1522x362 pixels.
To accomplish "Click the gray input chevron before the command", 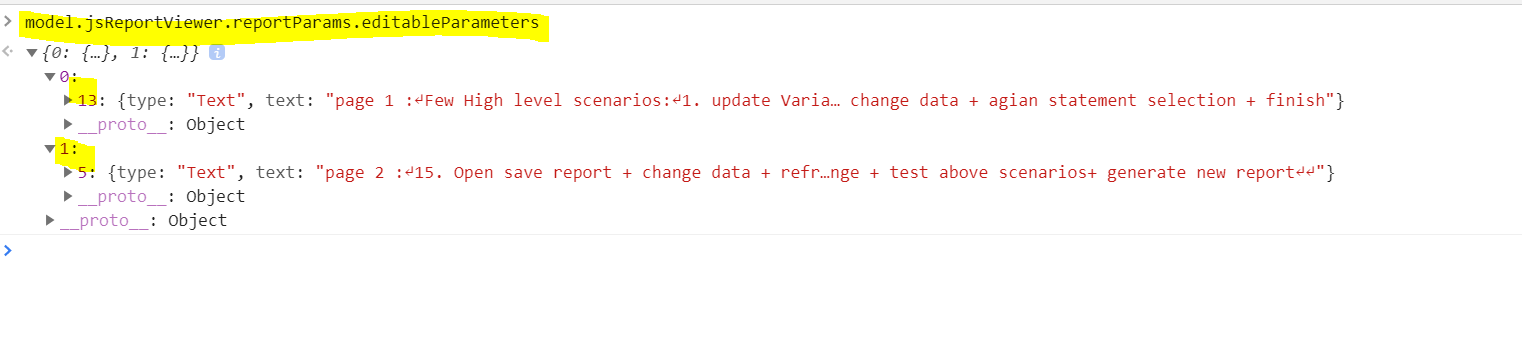I will click(8, 21).
